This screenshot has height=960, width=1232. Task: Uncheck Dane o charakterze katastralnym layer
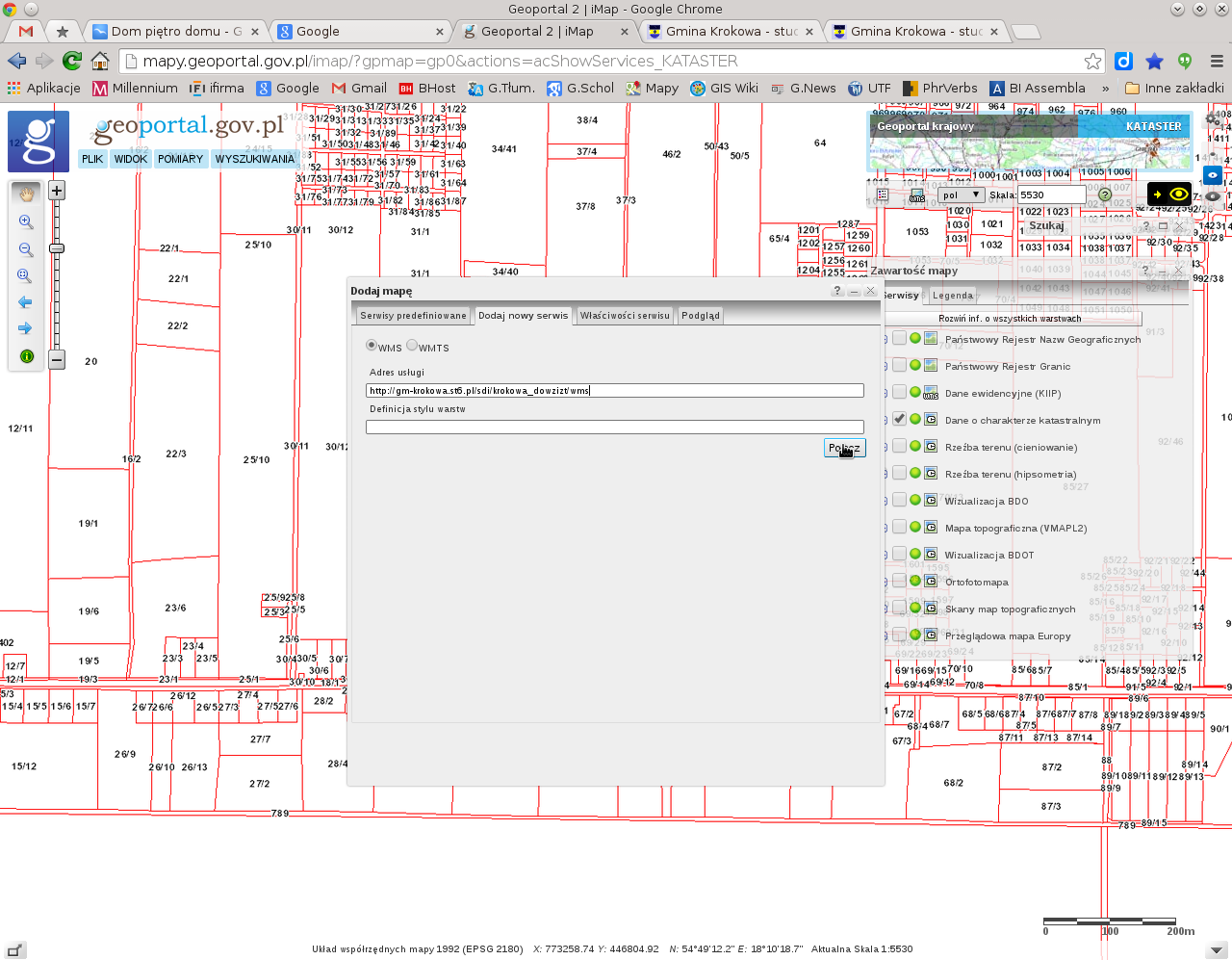click(x=899, y=420)
